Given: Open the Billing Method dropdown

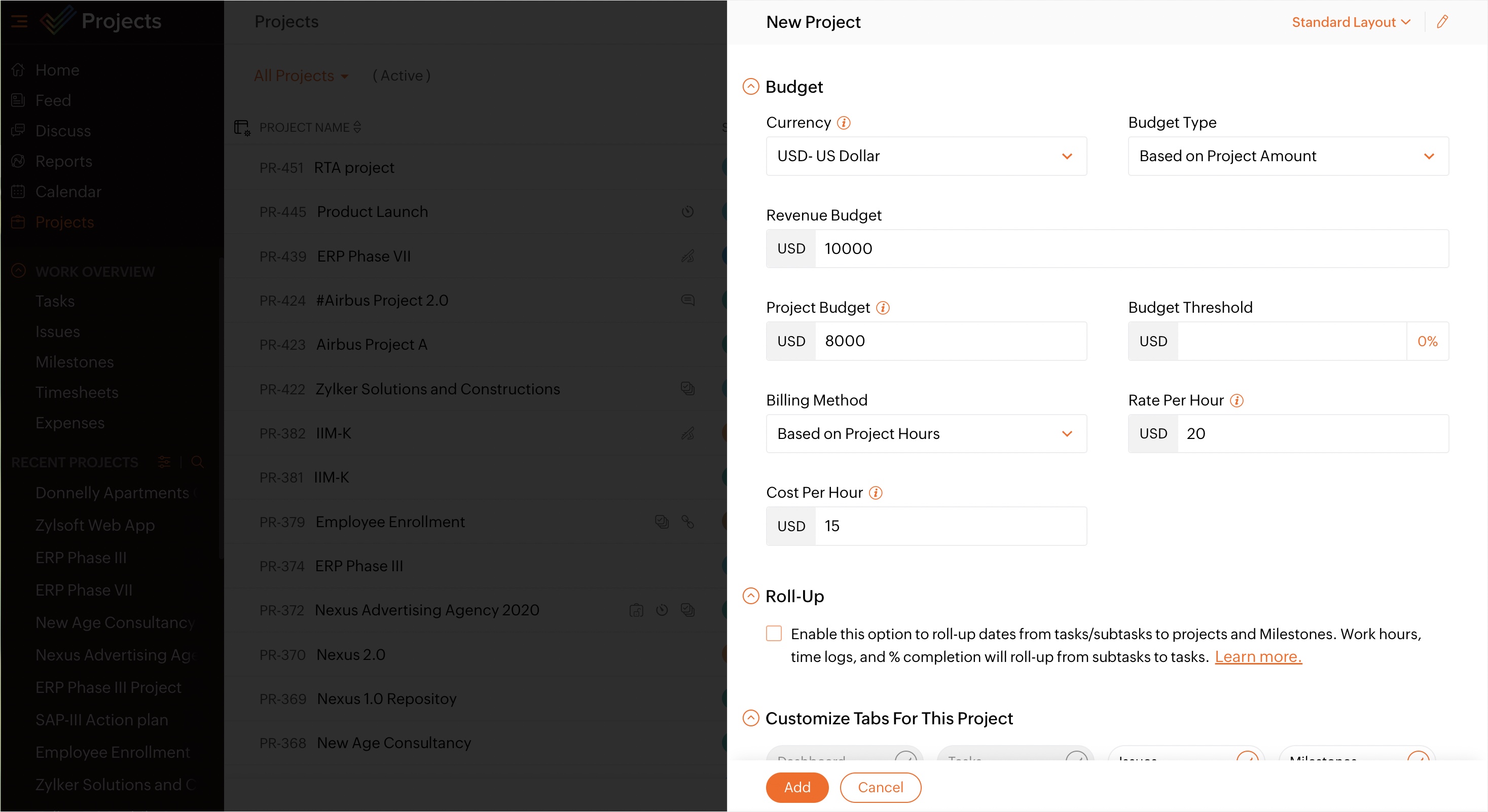Looking at the screenshot, I should coord(926,433).
